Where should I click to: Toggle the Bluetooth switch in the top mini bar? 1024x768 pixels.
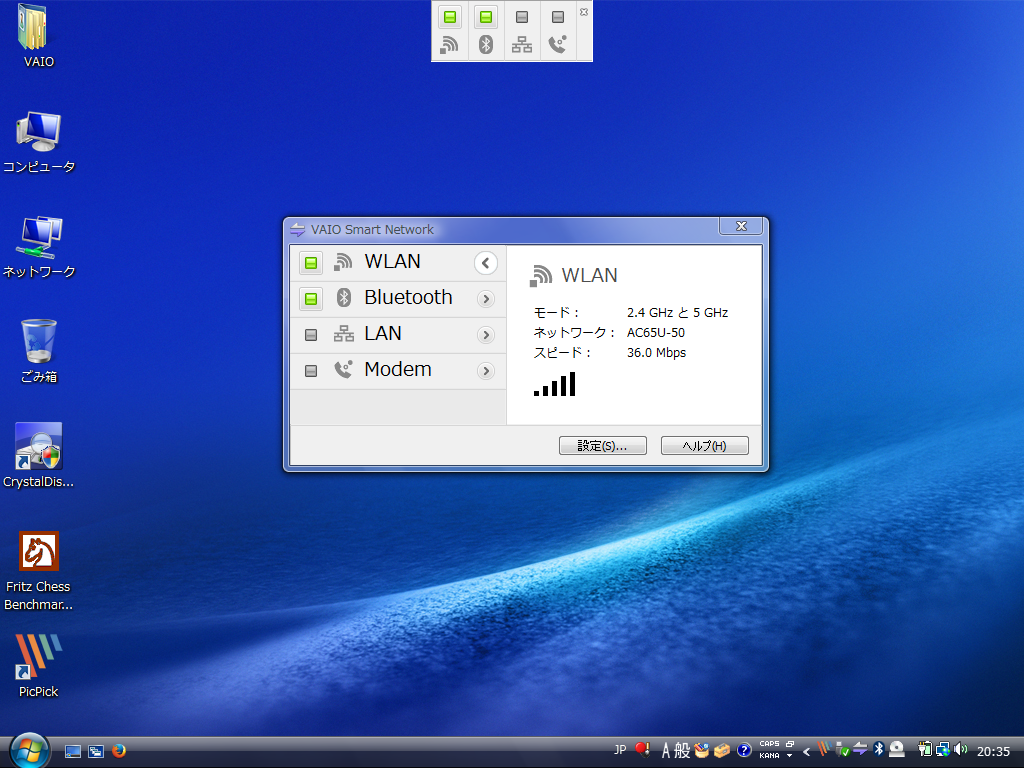point(486,17)
